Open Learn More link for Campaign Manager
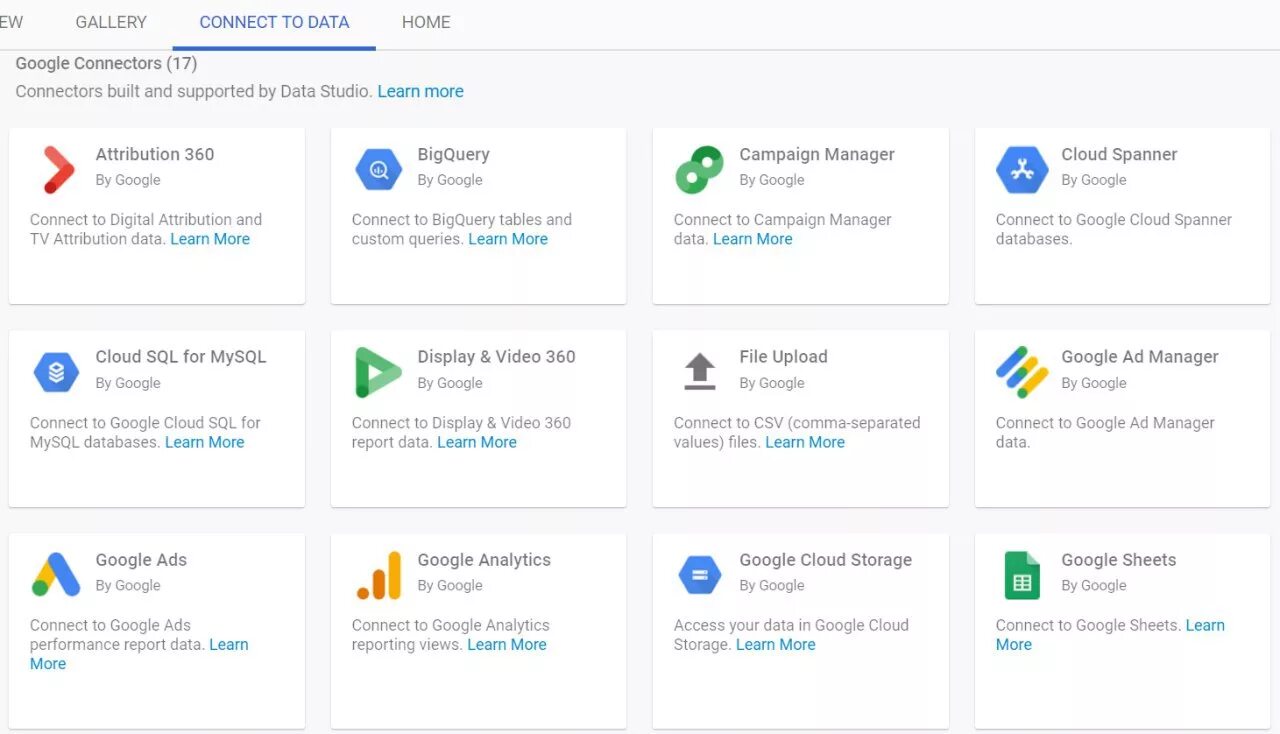The width and height of the screenshot is (1280, 734). point(753,239)
